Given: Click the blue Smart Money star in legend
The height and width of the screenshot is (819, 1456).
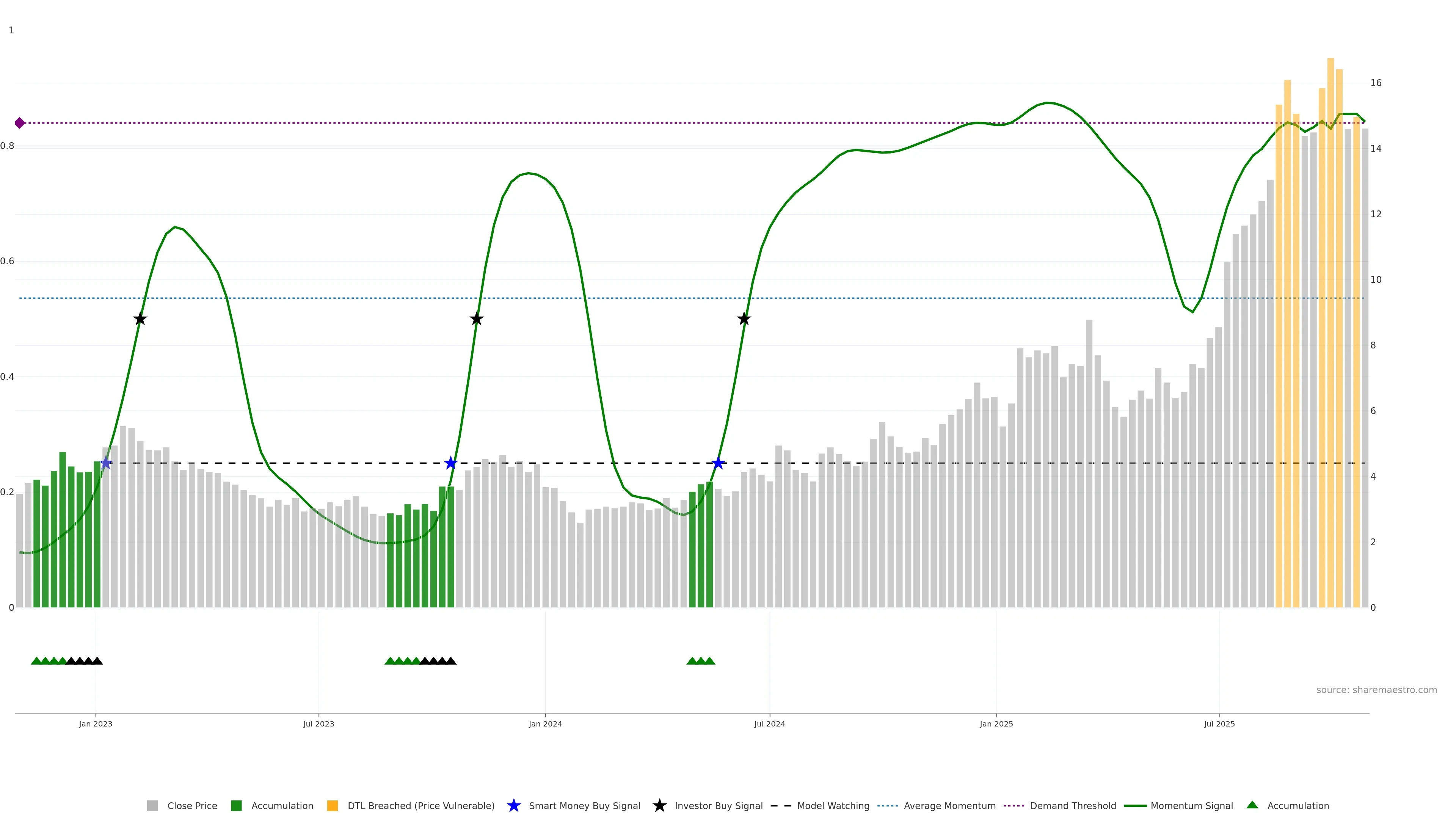Looking at the screenshot, I should 513,805.
